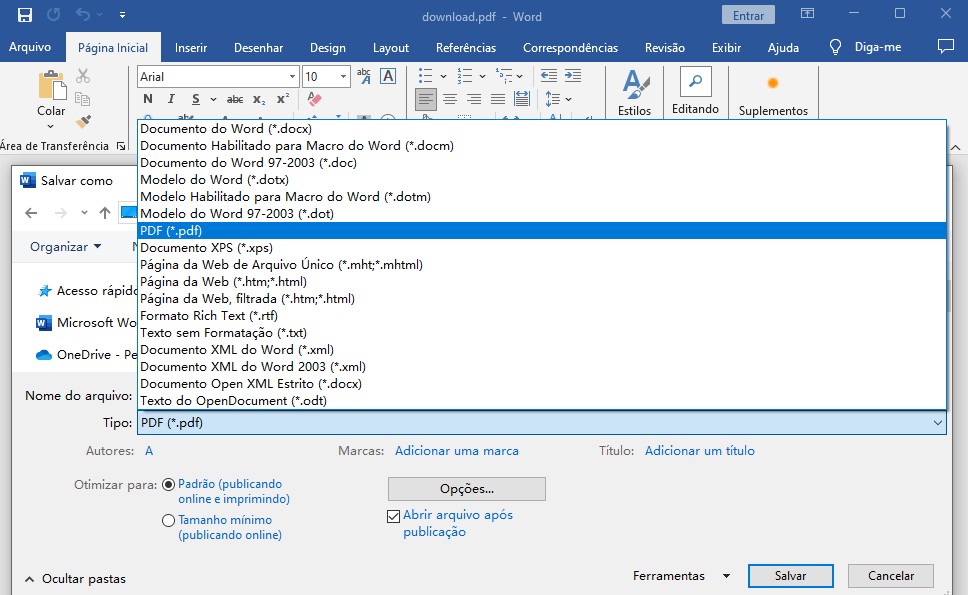The height and width of the screenshot is (595, 968).
Task: Click the Cut scissors icon
Action: tap(83, 76)
